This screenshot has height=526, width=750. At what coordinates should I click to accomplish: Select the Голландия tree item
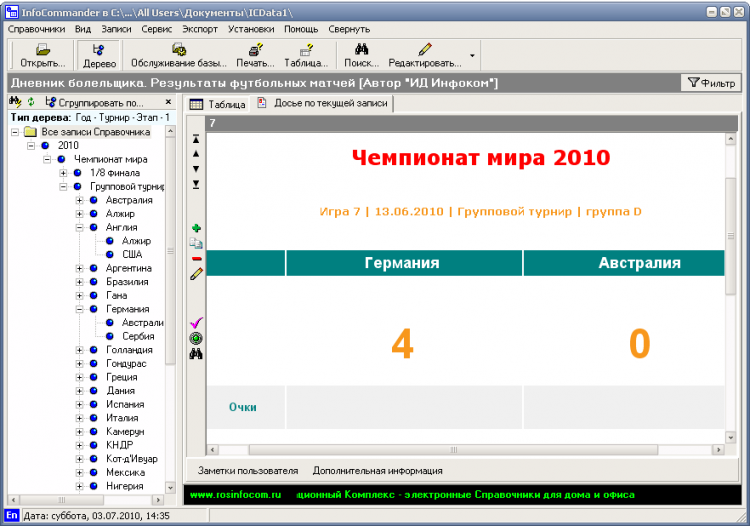click(129, 350)
